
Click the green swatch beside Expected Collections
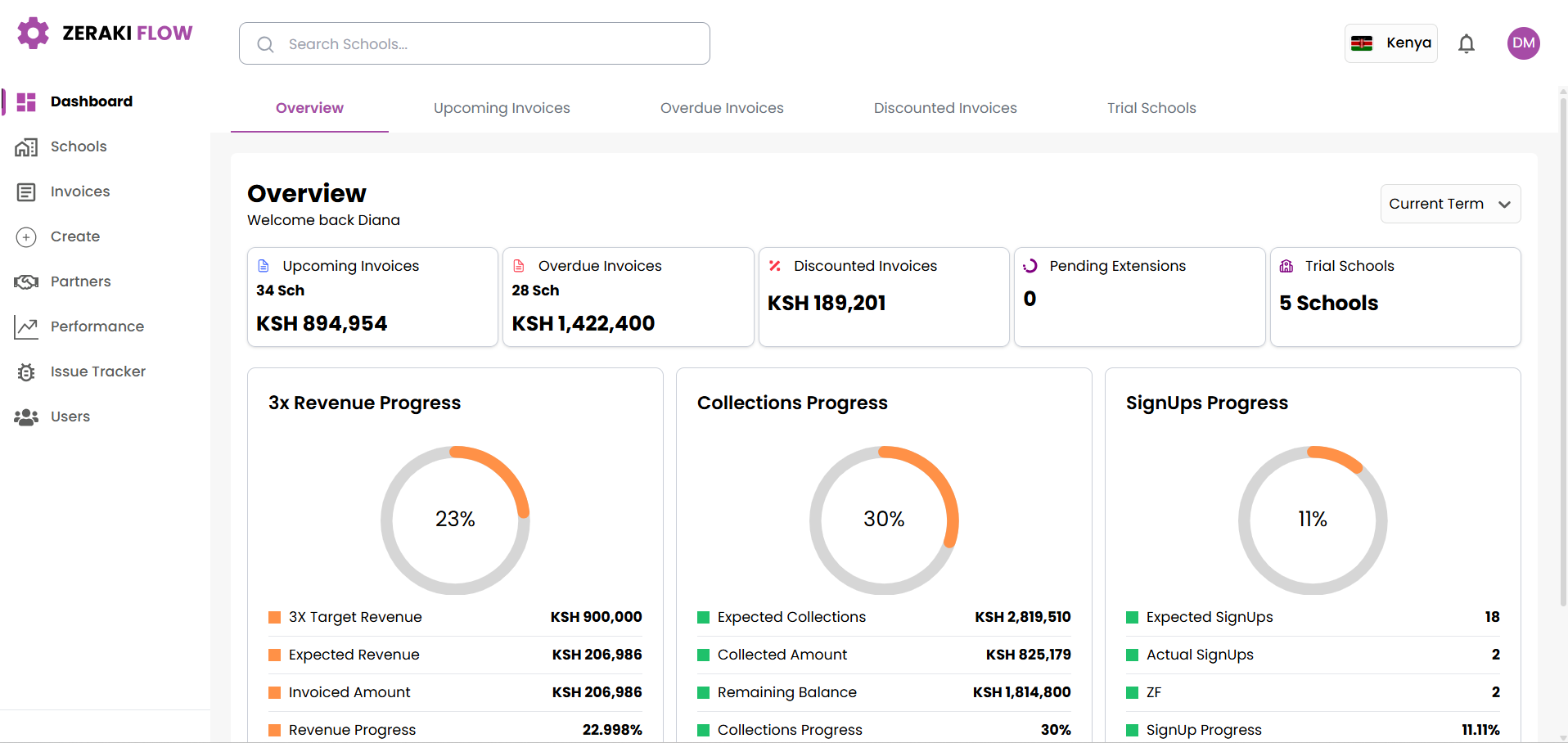click(704, 618)
